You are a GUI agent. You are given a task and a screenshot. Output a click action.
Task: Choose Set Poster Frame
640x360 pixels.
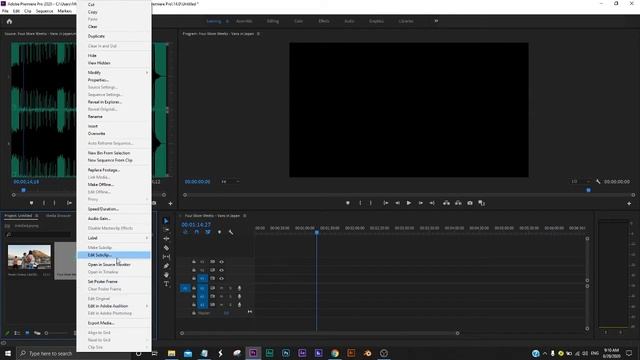[x=114, y=282]
